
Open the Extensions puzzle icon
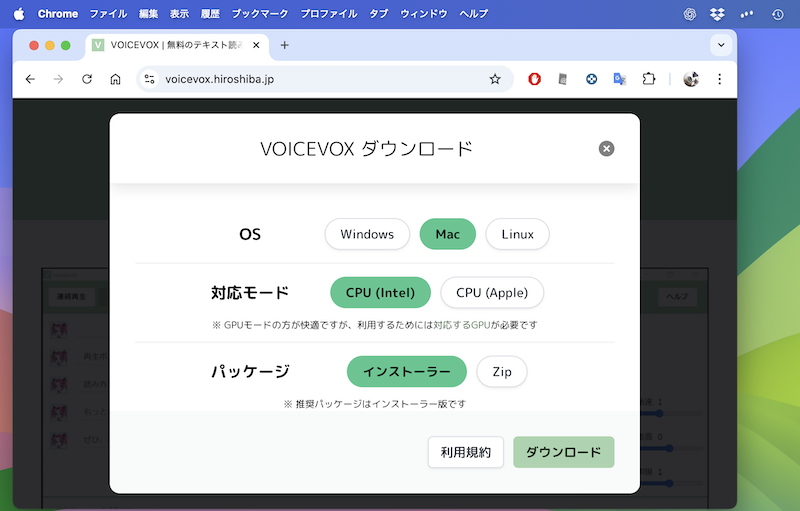pyautogui.click(x=648, y=79)
